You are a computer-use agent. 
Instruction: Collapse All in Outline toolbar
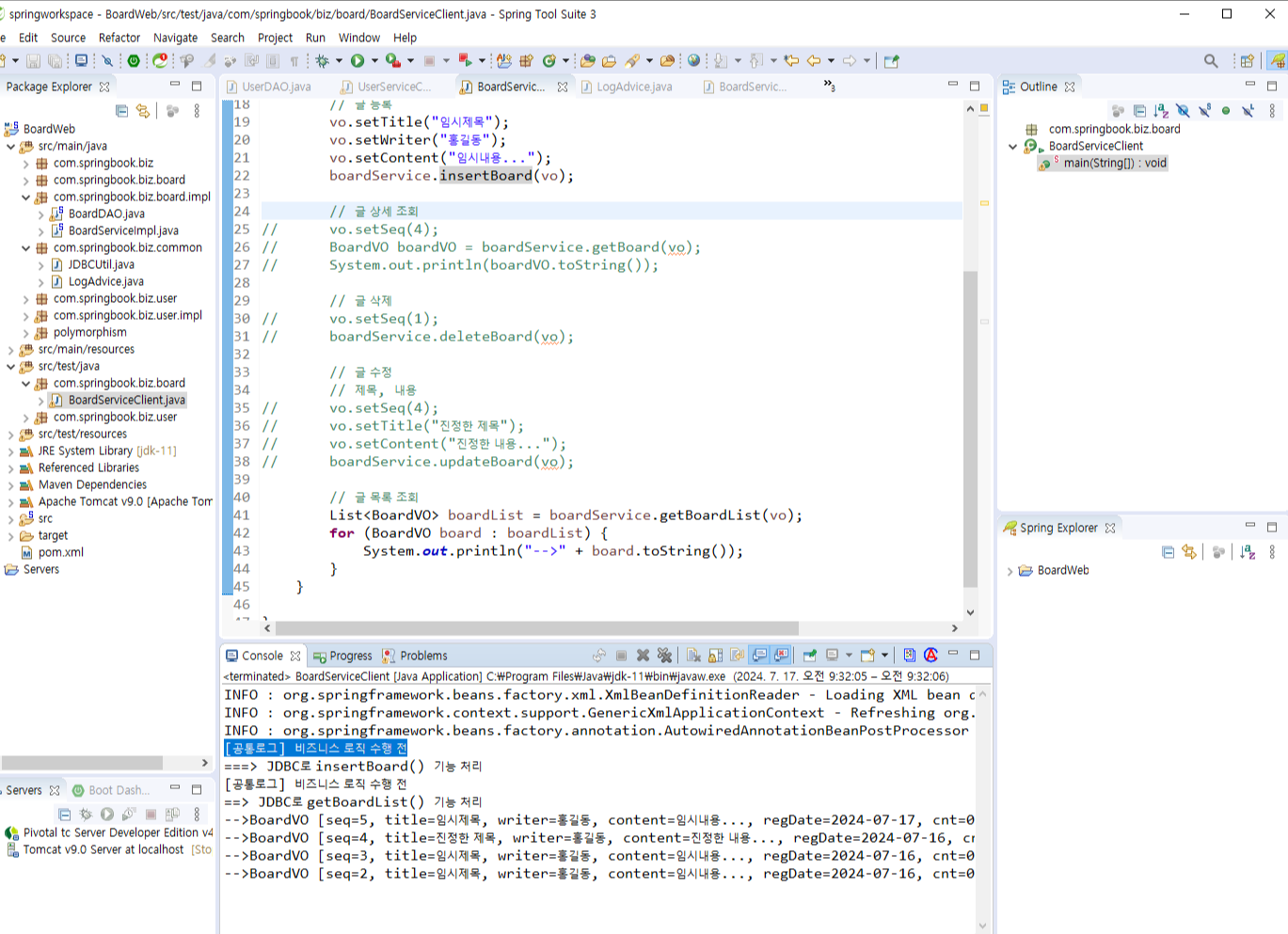pos(1139,111)
